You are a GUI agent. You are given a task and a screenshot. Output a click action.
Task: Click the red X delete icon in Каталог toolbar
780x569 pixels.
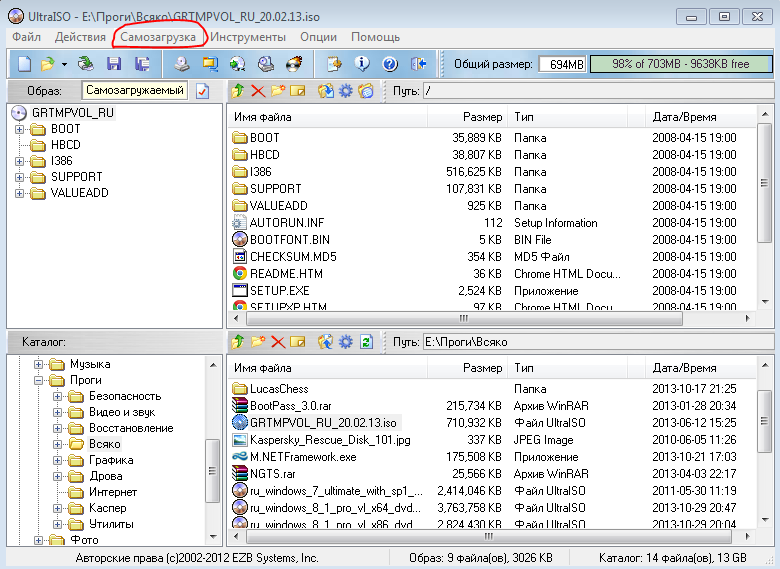(x=278, y=342)
